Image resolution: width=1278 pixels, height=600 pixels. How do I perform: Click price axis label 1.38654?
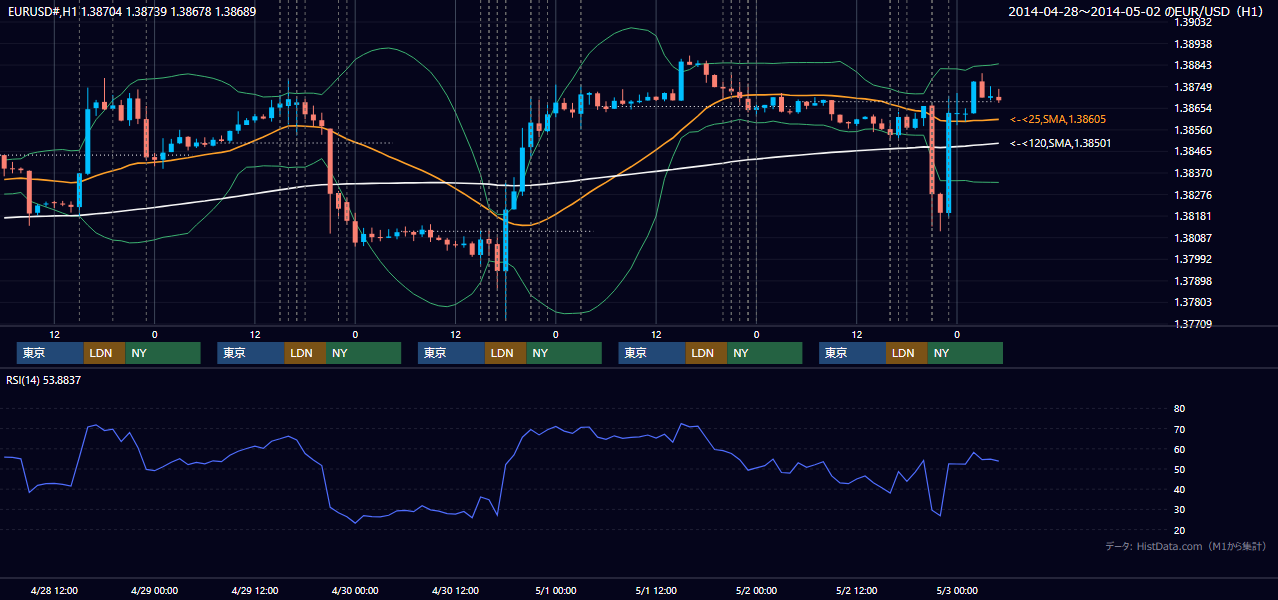(1192, 108)
